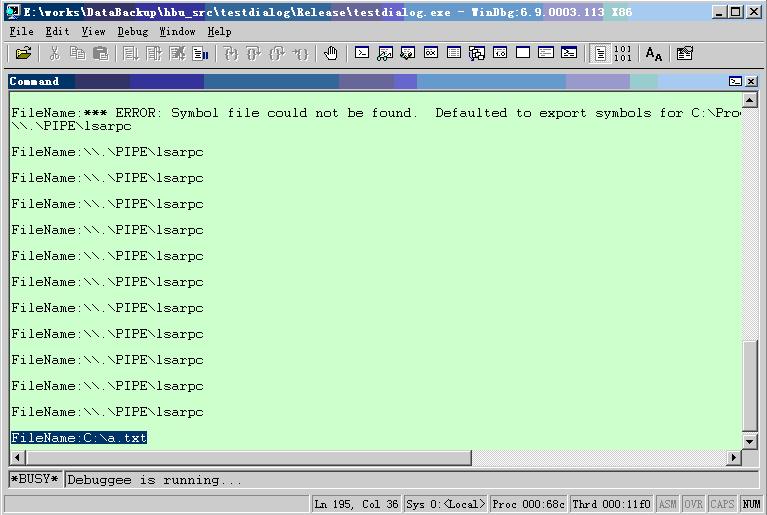Click the Stop Debugging toolbar icon
Viewport: 767px width, 515px height.
177,53
